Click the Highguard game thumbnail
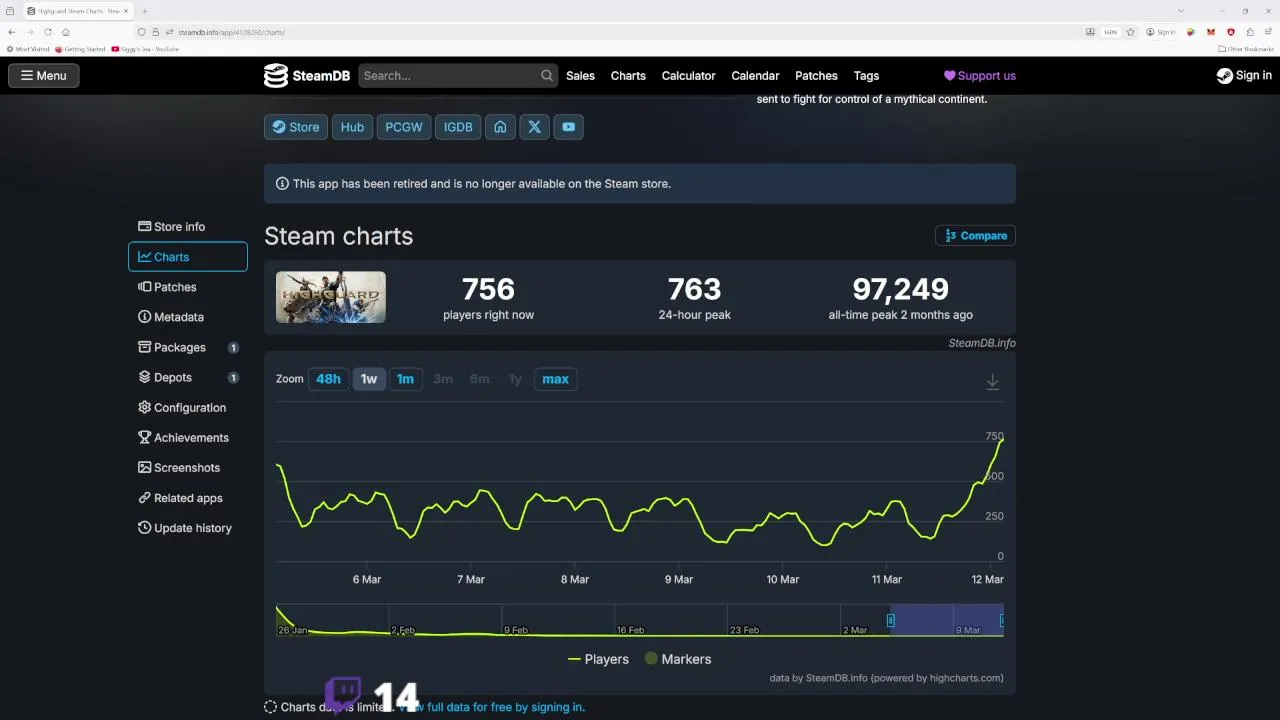 [331, 297]
